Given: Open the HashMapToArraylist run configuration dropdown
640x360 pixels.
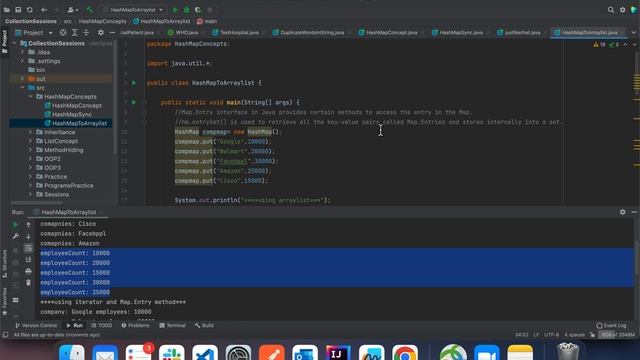Looking at the screenshot, I should [133, 10].
